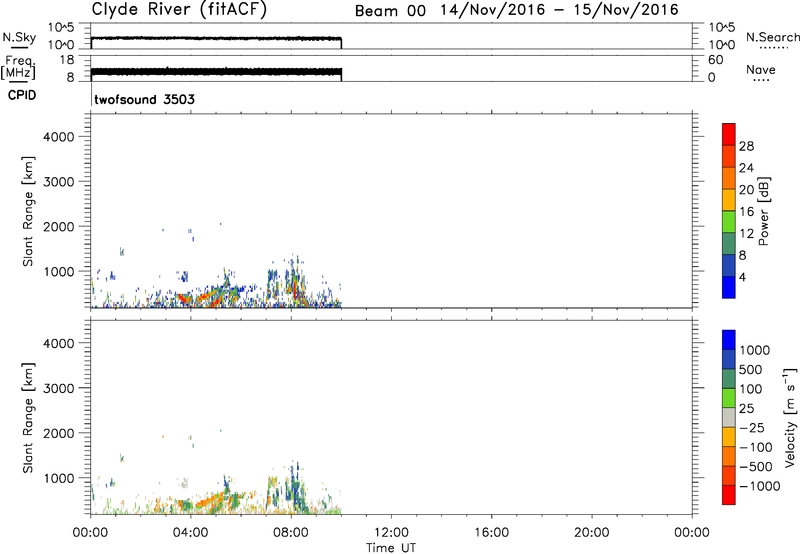Viewport: 800px width, 554px height.
Task: Click the '1000' velocity colorbar value
Action: pos(755,350)
